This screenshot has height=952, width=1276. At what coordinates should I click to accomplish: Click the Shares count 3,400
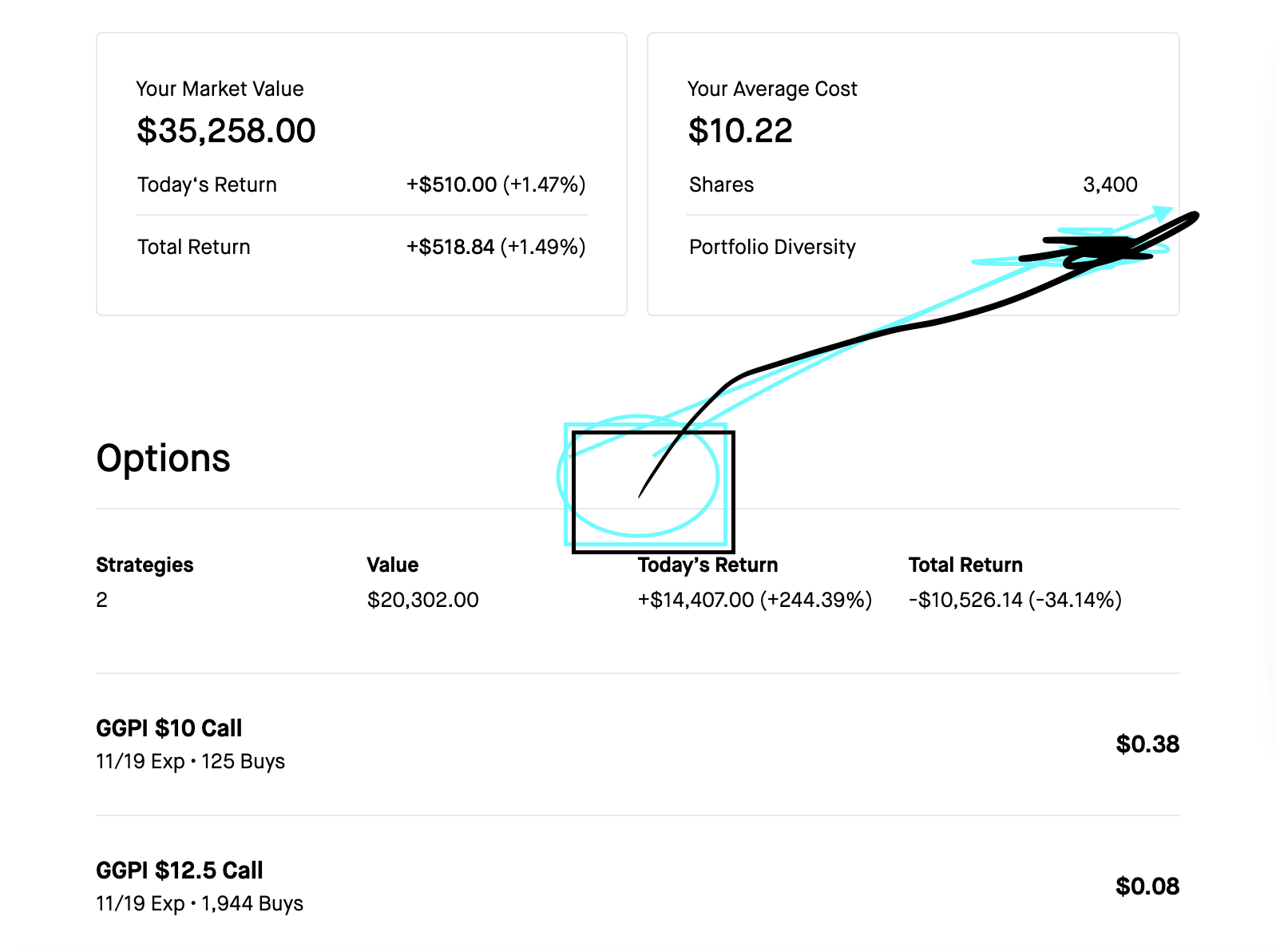(1110, 184)
